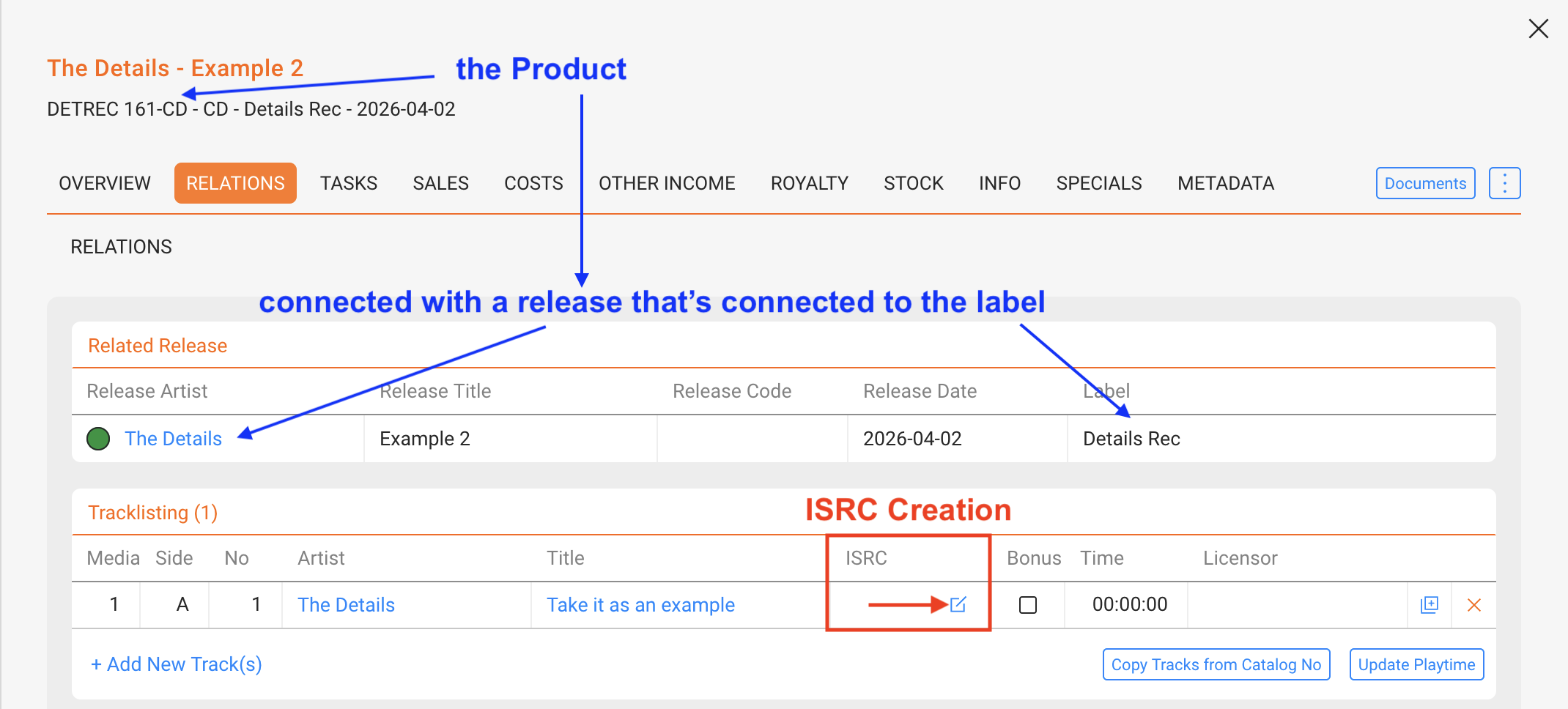Click the duplicate track icon

1430,604
